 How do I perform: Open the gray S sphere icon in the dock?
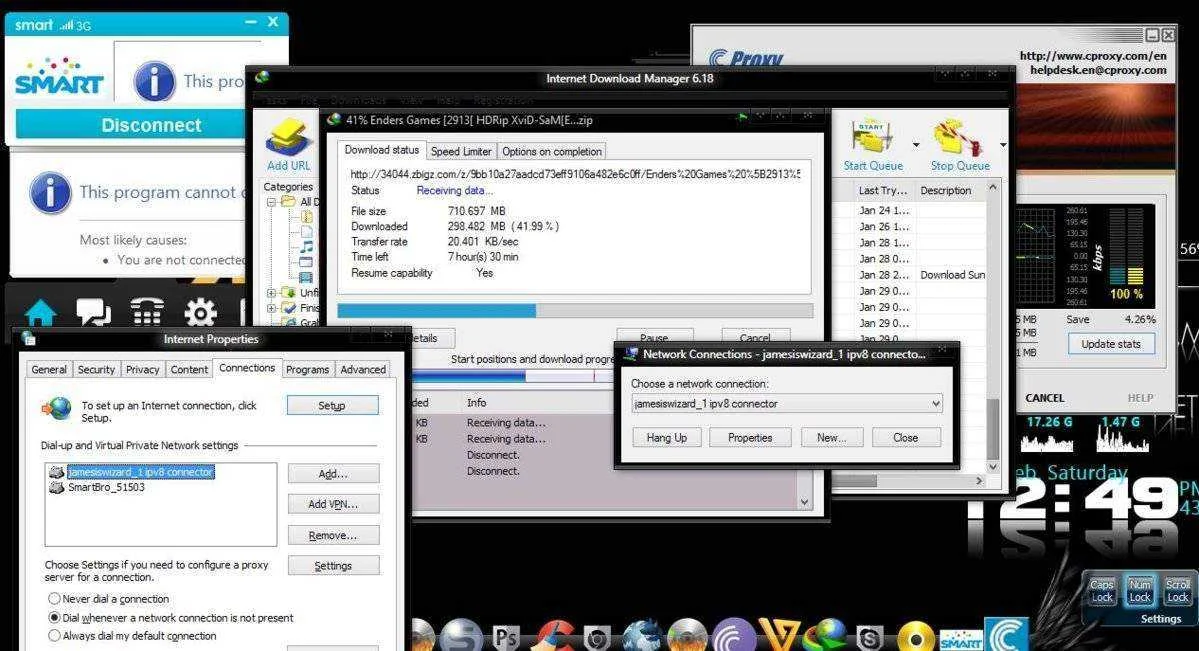[x=460, y=636]
